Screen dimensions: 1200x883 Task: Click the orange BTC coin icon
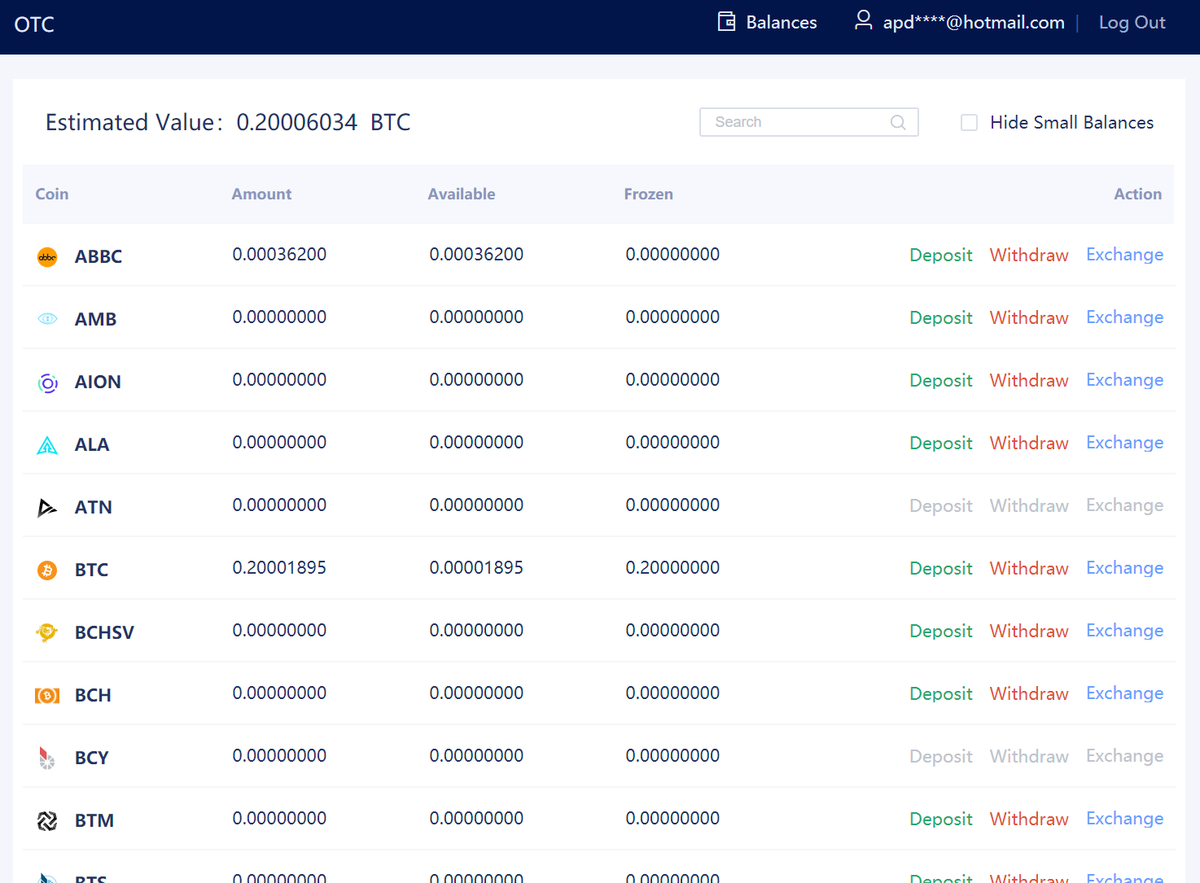[x=47, y=570]
